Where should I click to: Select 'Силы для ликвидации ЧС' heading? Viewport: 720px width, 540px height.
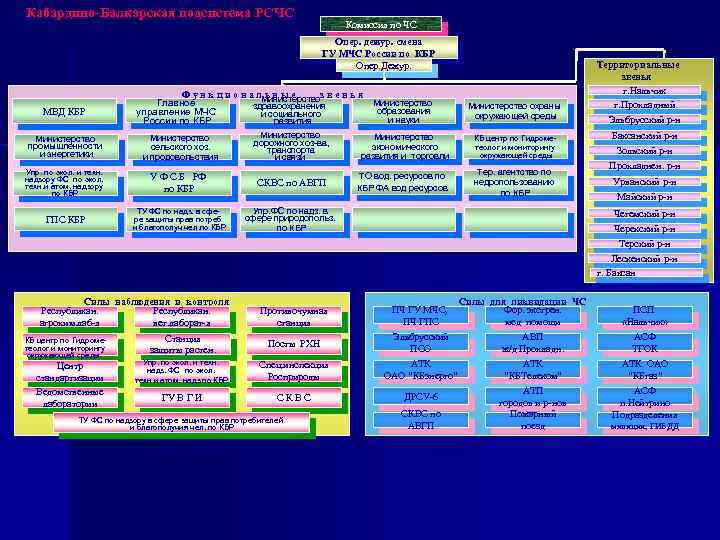click(x=523, y=302)
